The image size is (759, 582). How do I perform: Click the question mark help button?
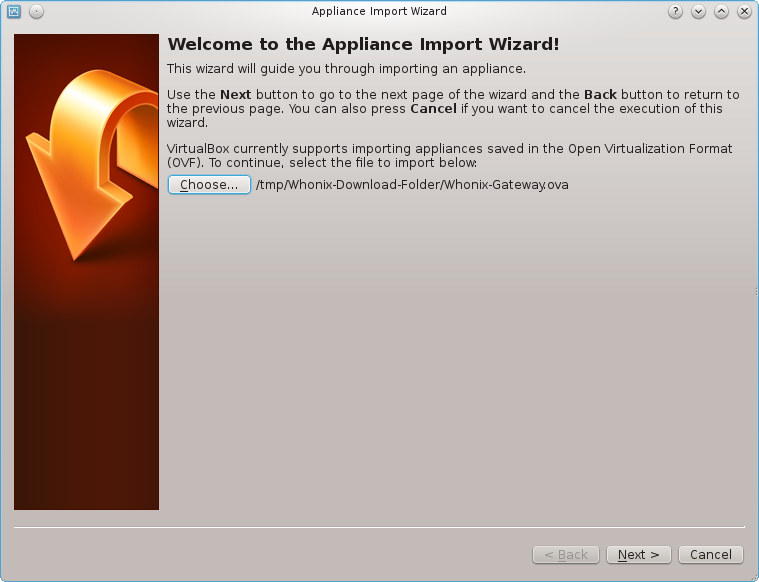676,11
